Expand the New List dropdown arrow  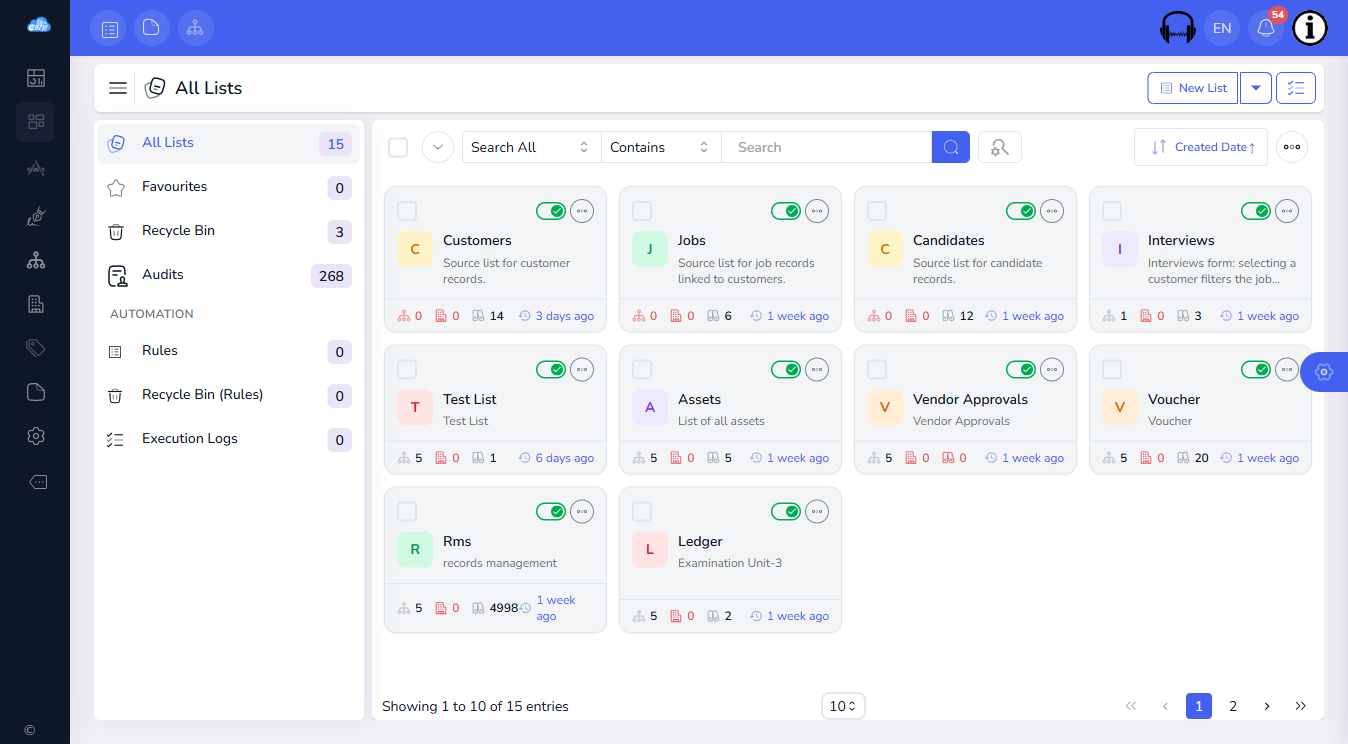pos(1256,88)
